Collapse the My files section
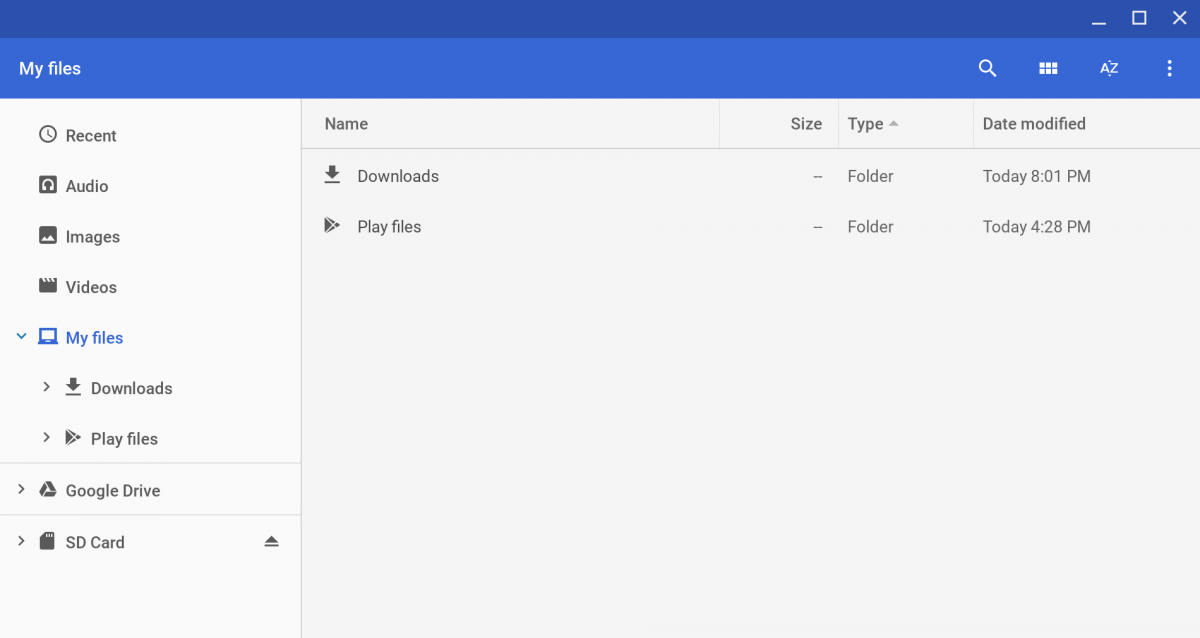 pyautogui.click(x=21, y=337)
